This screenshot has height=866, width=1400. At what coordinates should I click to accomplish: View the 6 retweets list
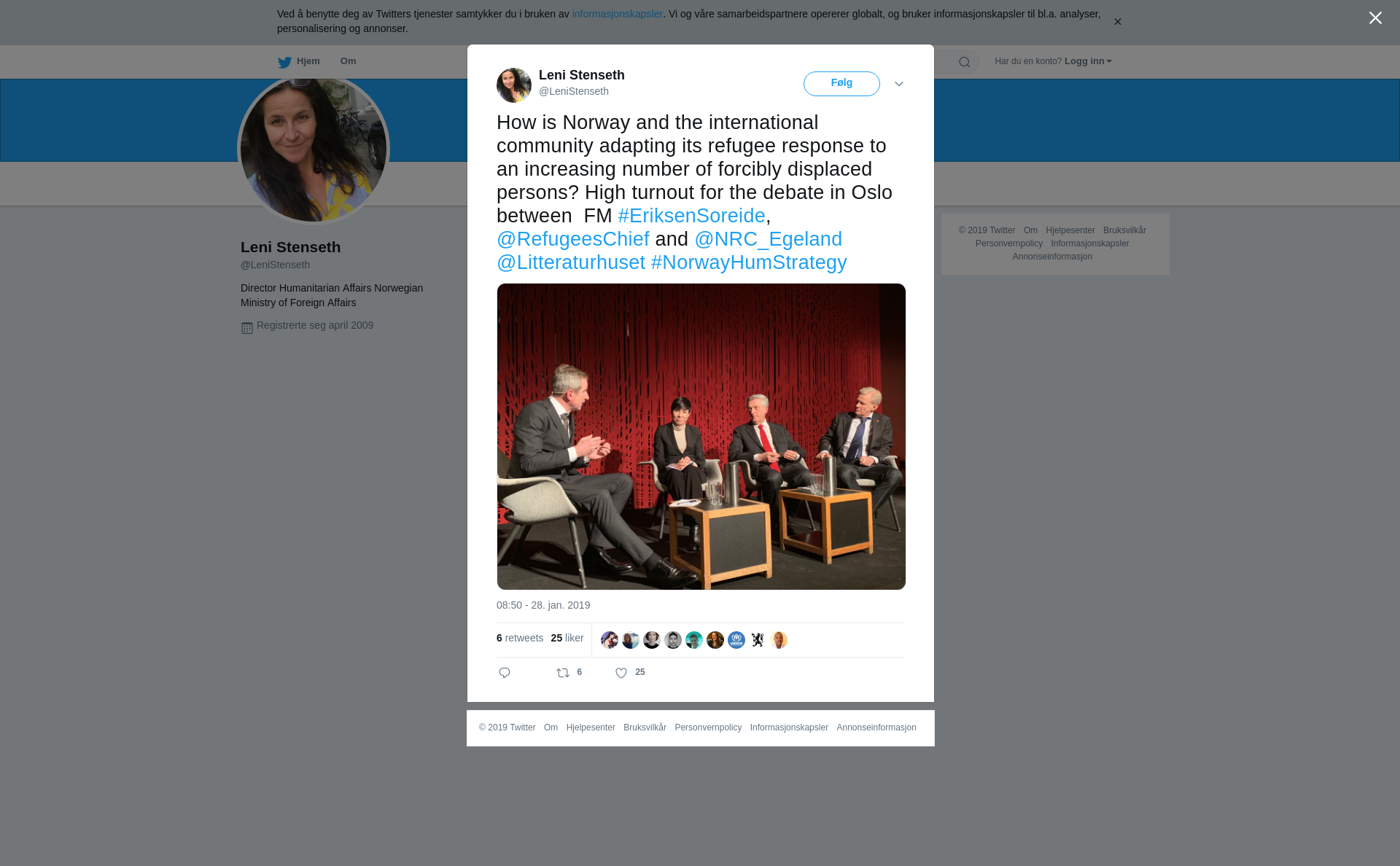(520, 638)
